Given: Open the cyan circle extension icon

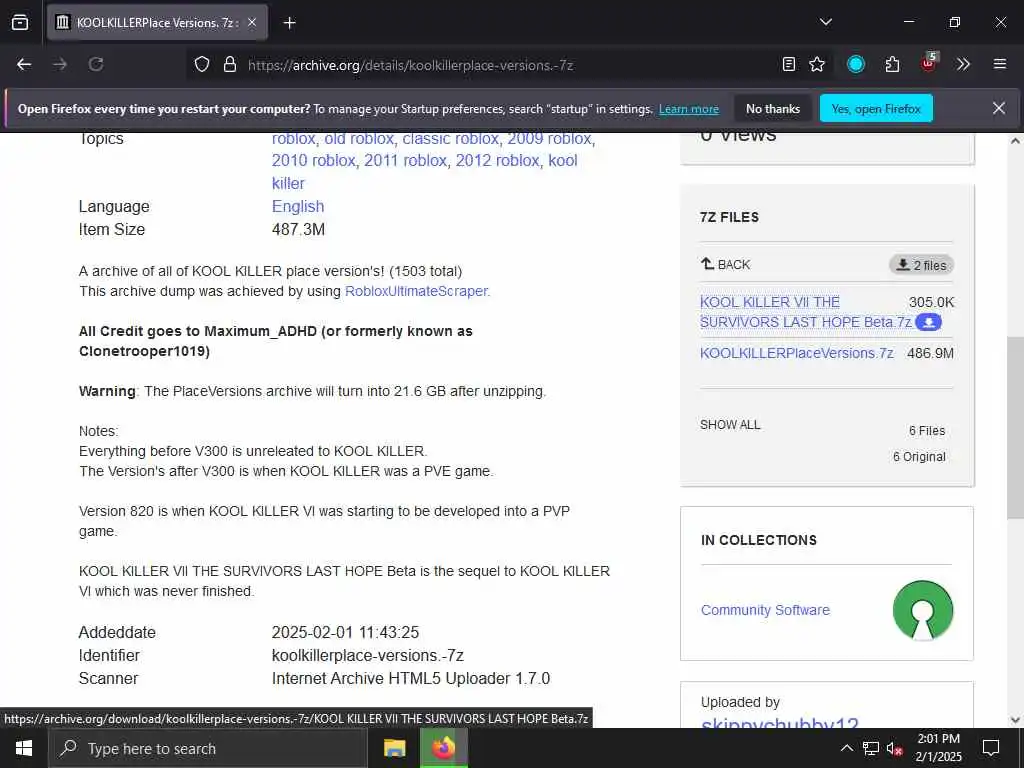Looking at the screenshot, I should [856, 64].
